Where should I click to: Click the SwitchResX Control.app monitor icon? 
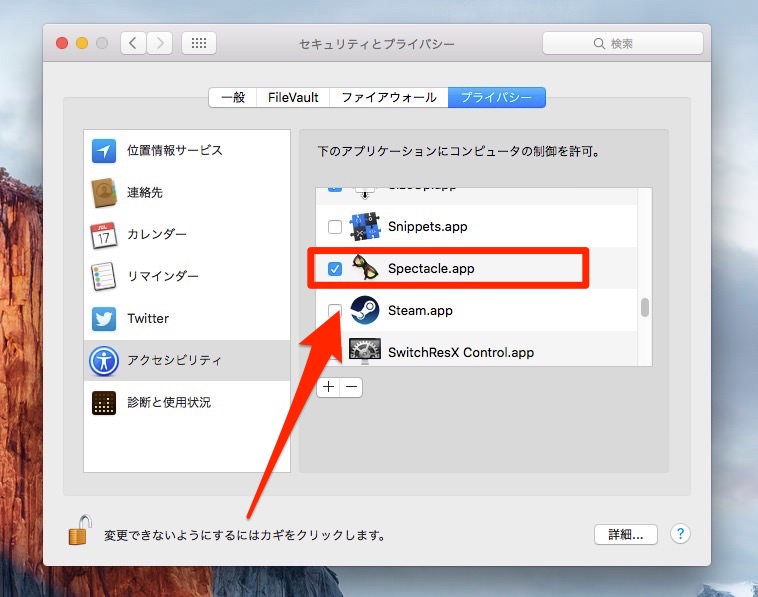click(x=365, y=351)
